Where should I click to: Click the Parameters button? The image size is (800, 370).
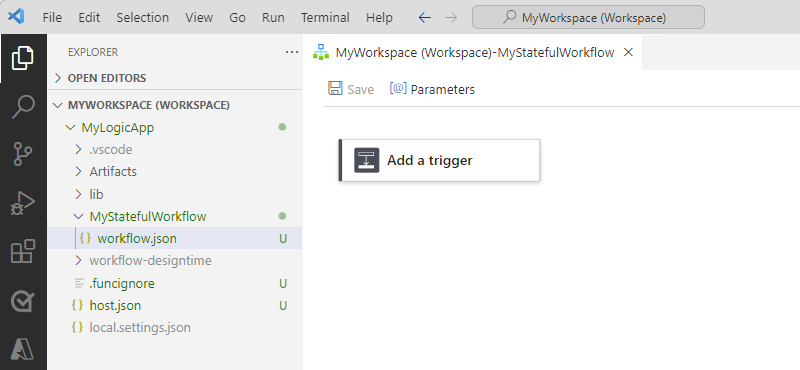point(432,89)
